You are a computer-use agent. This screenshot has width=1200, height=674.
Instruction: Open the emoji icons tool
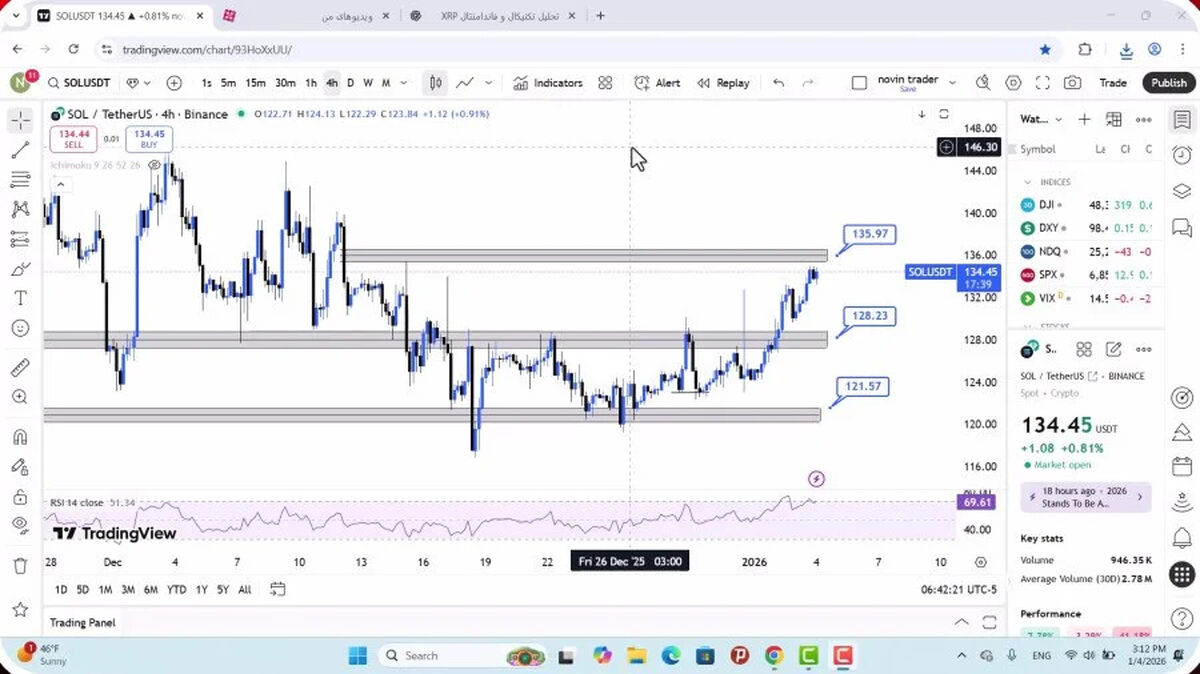(20, 328)
